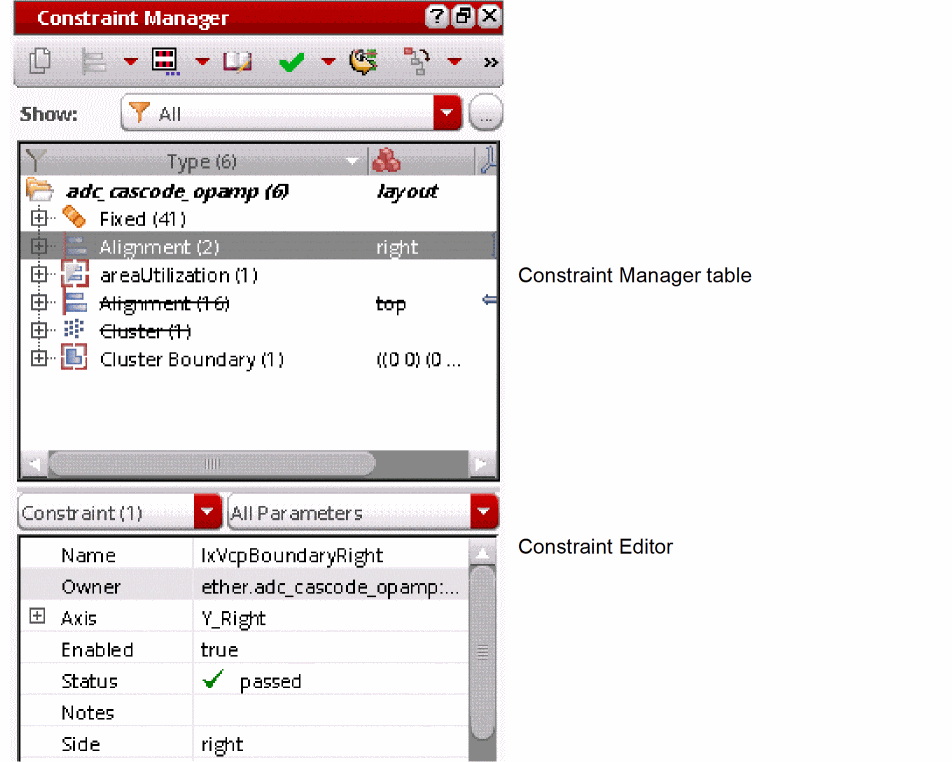Click the red cluster members column icon
This screenshot has height=762, width=952.
[x=386, y=161]
